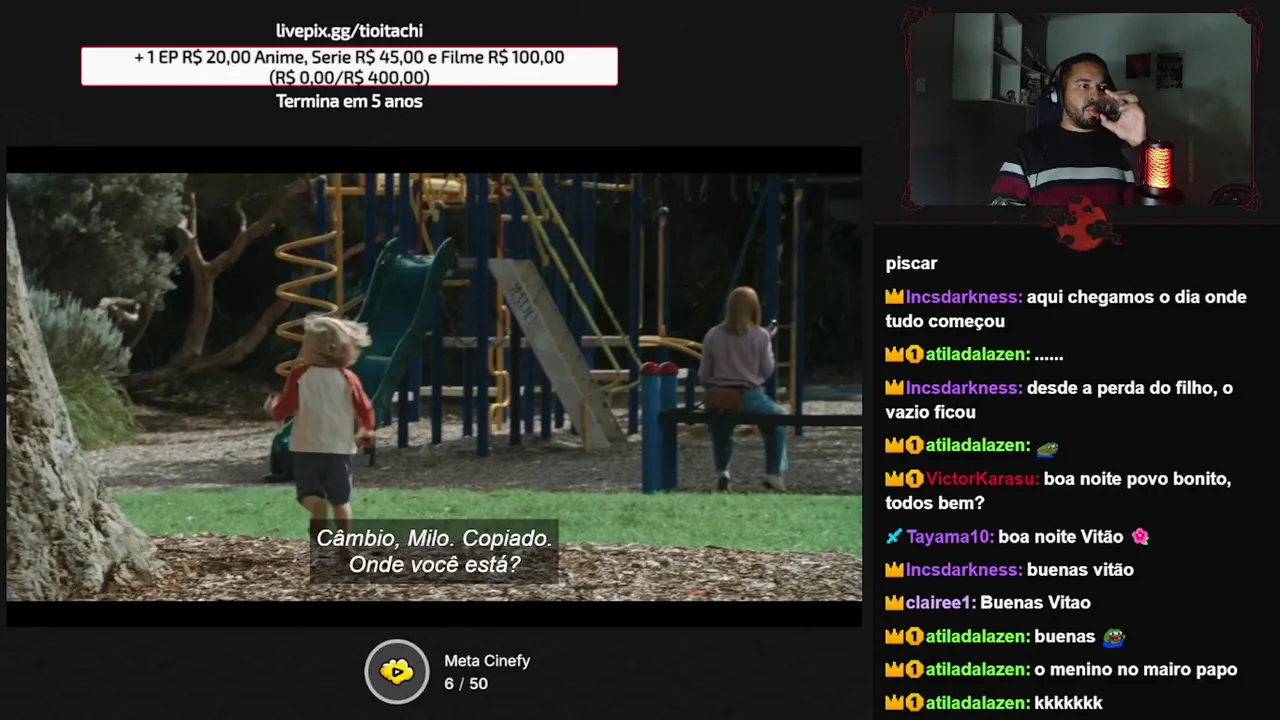Click username Incsdarkness on "buenas vitão" message
Image resolution: width=1280 pixels, height=720 pixels.
(964, 570)
